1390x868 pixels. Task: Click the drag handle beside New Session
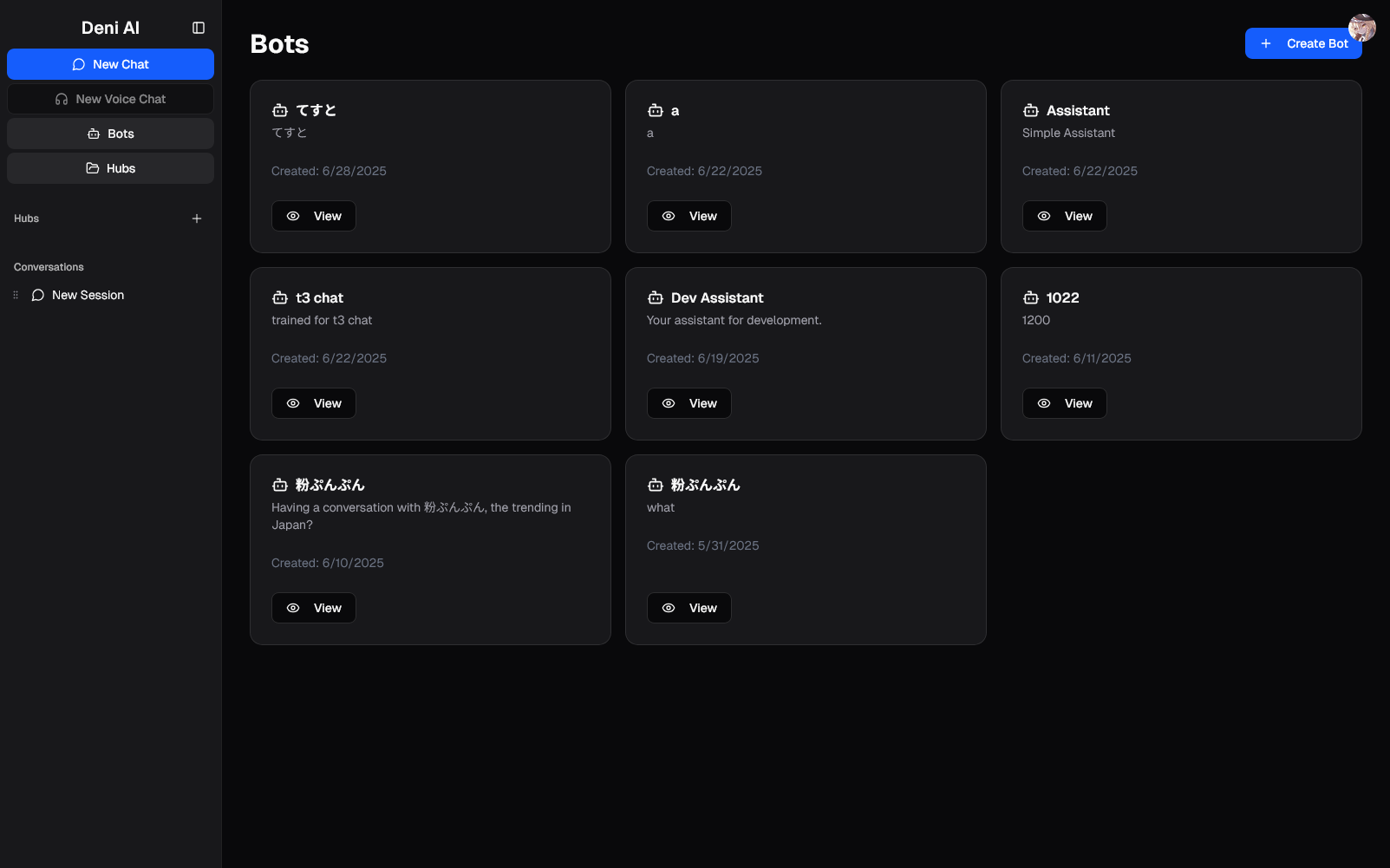pos(16,296)
